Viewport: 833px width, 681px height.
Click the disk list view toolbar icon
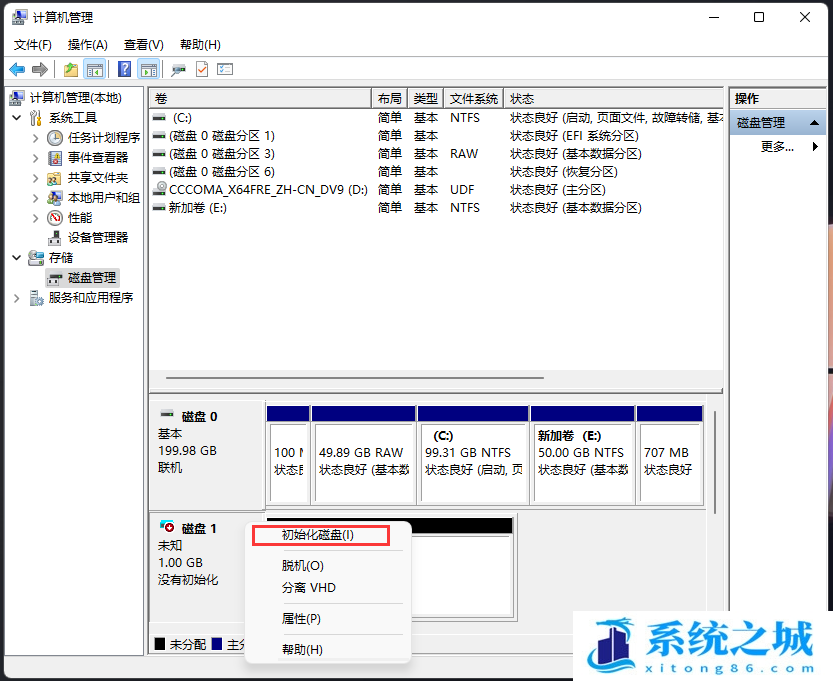[x=225, y=69]
